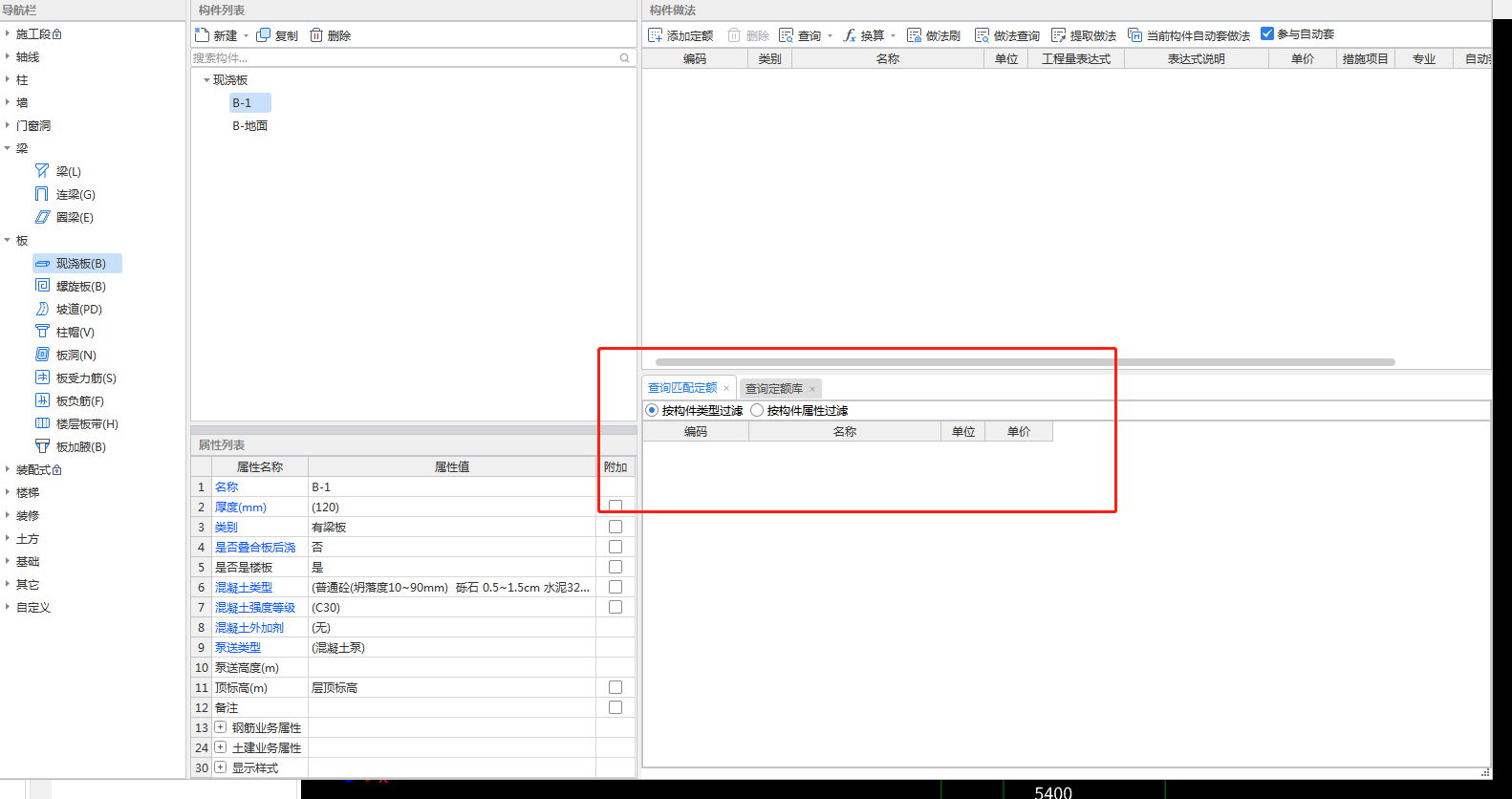Expand 门窗洞 tree node
The image size is (1512, 799).
tap(7, 125)
